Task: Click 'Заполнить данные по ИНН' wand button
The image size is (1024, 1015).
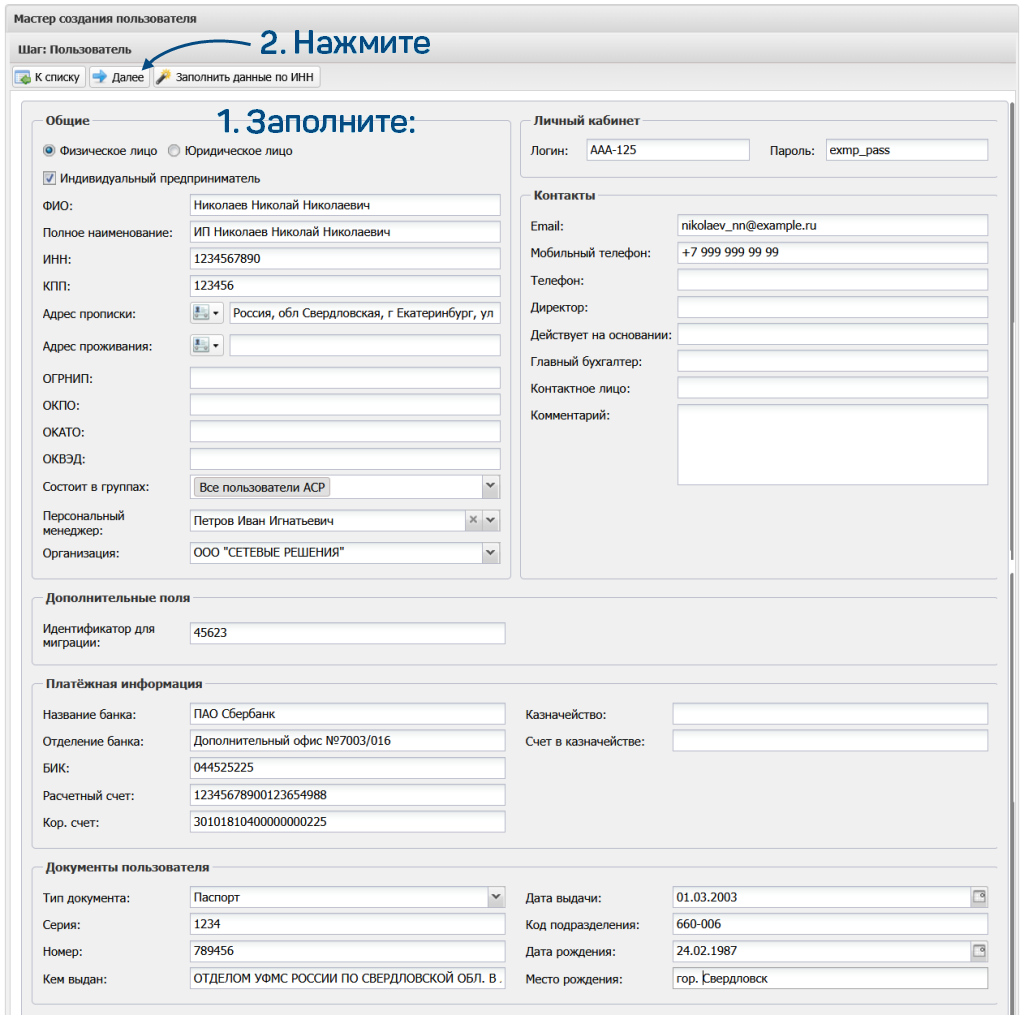Action: point(236,77)
